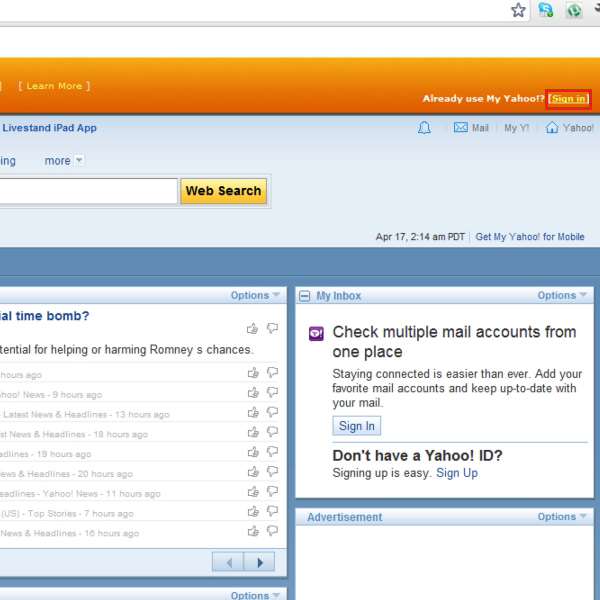Open Options menu of the news module
This screenshot has height=600, width=600.
[255, 295]
